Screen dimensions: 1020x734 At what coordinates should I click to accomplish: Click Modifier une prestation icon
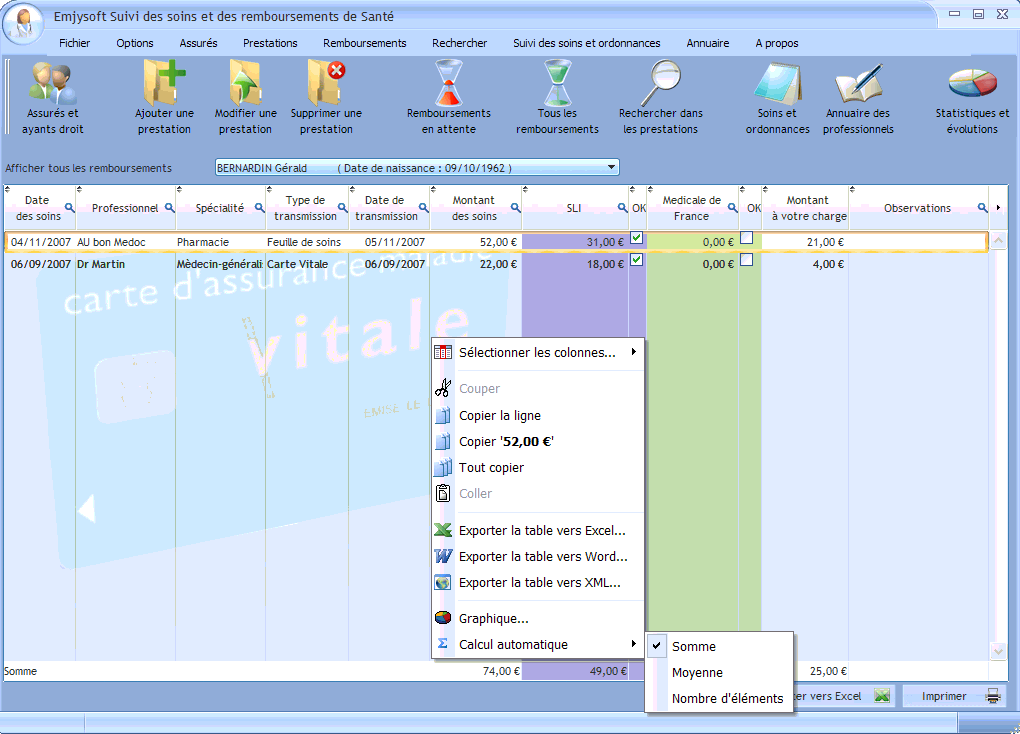tap(245, 83)
